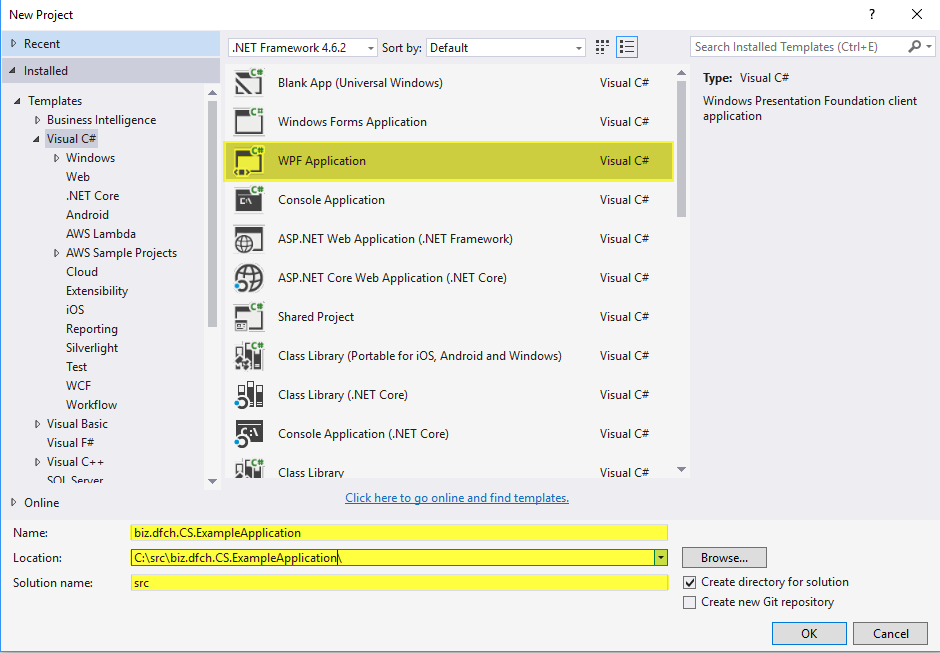Select the Web category under Visual C#
Viewport: 940px width, 653px height.
coord(78,177)
